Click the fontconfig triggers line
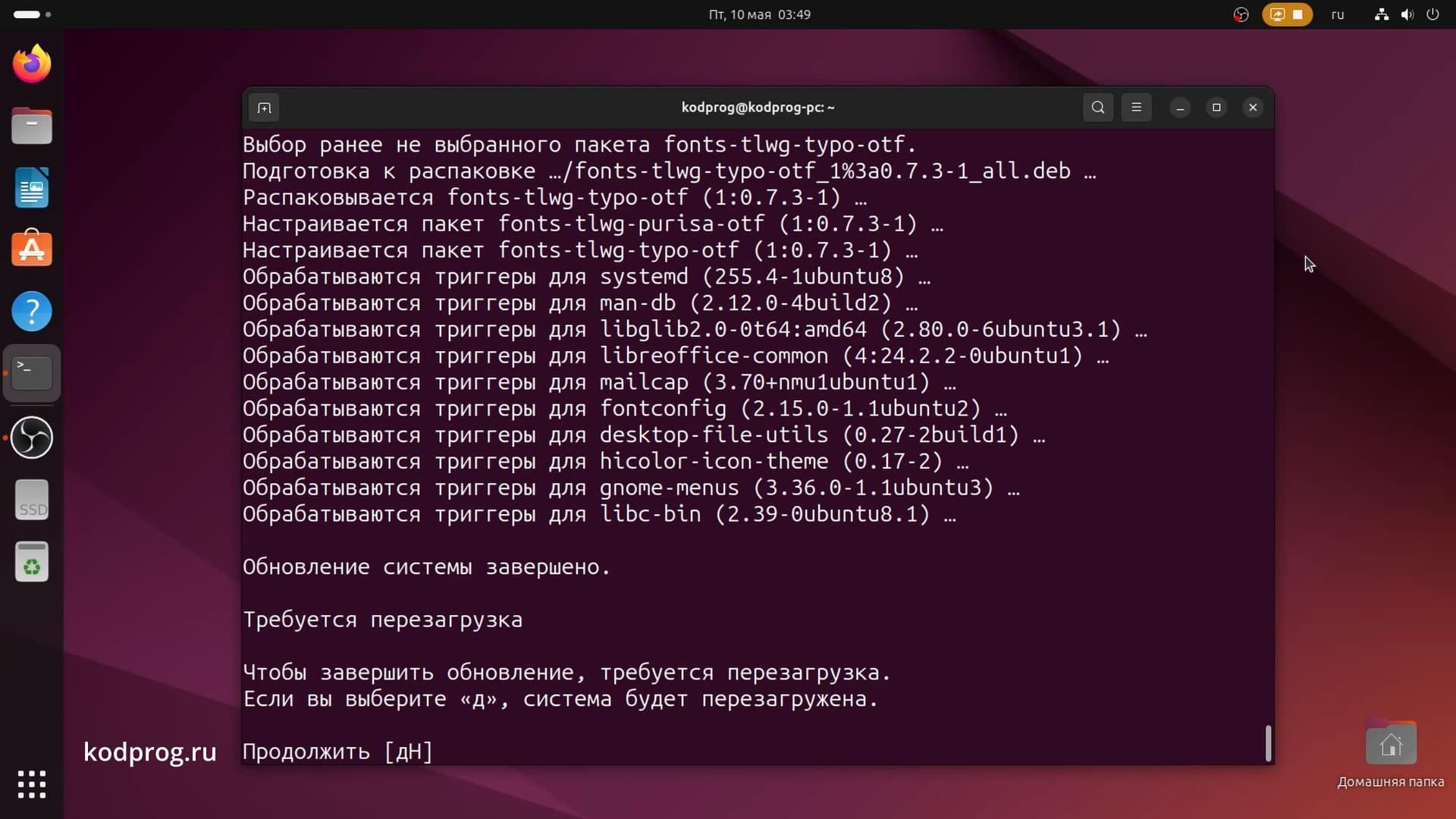Image resolution: width=1456 pixels, height=819 pixels. (625, 409)
